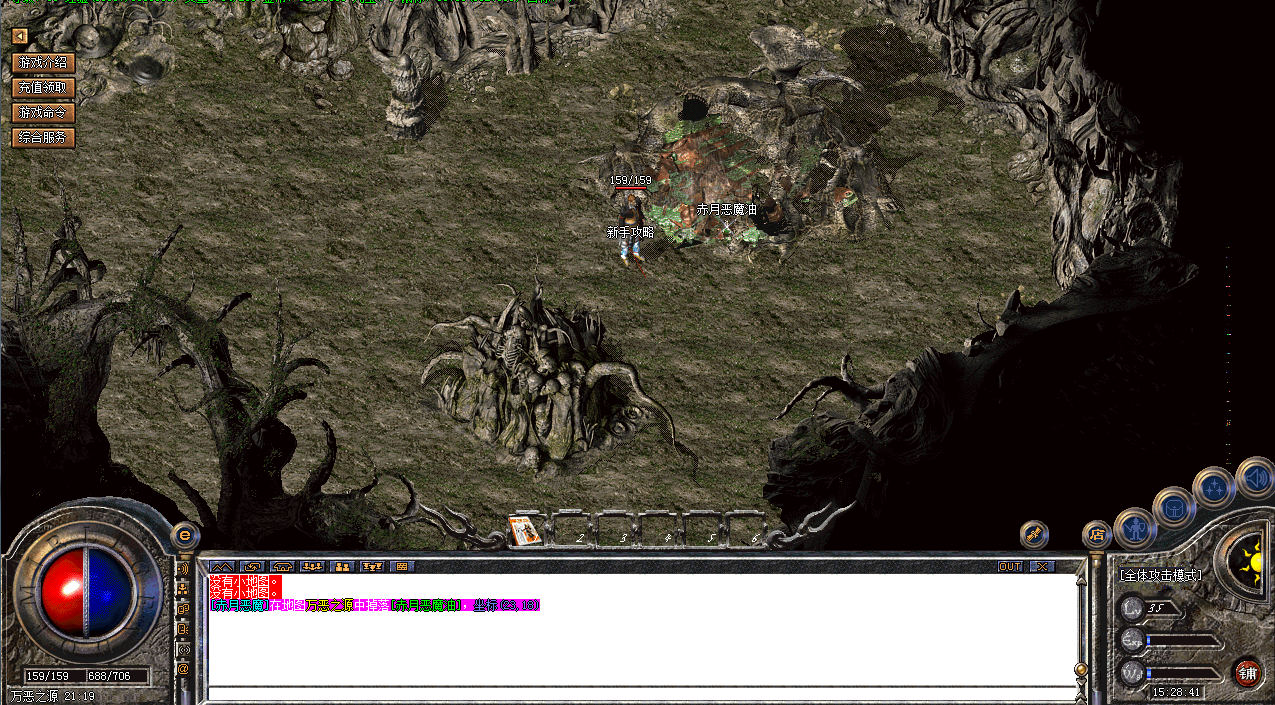
Task: Click the 充值领取 button
Action: [x=43, y=87]
